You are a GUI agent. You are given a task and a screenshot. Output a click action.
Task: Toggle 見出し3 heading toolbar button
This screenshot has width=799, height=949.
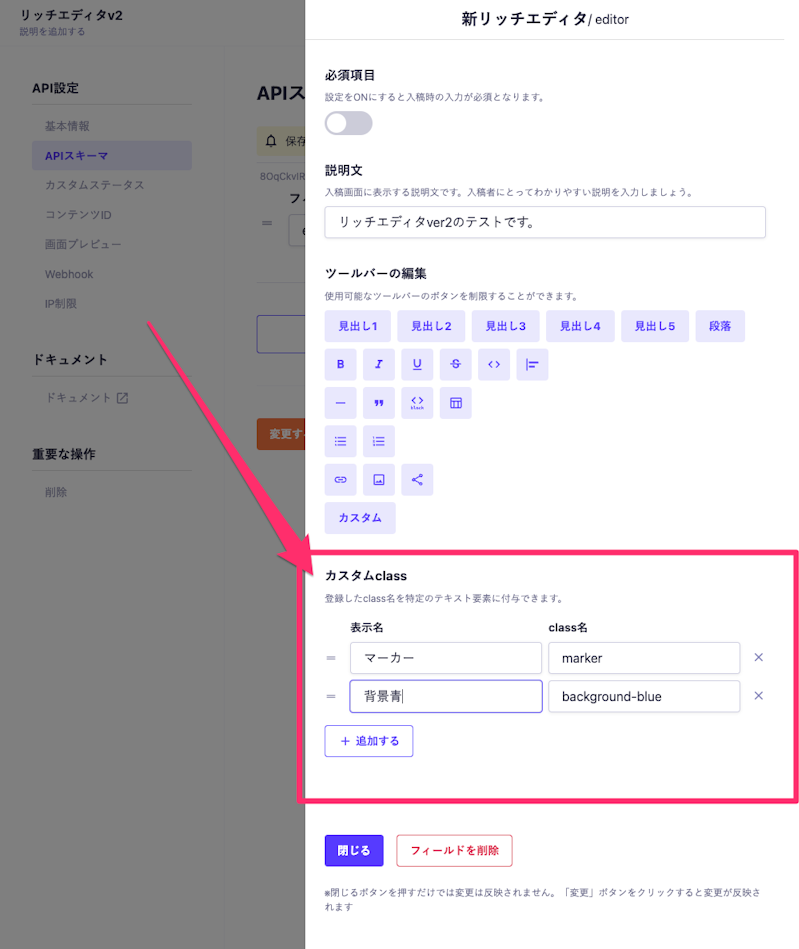[x=505, y=326]
